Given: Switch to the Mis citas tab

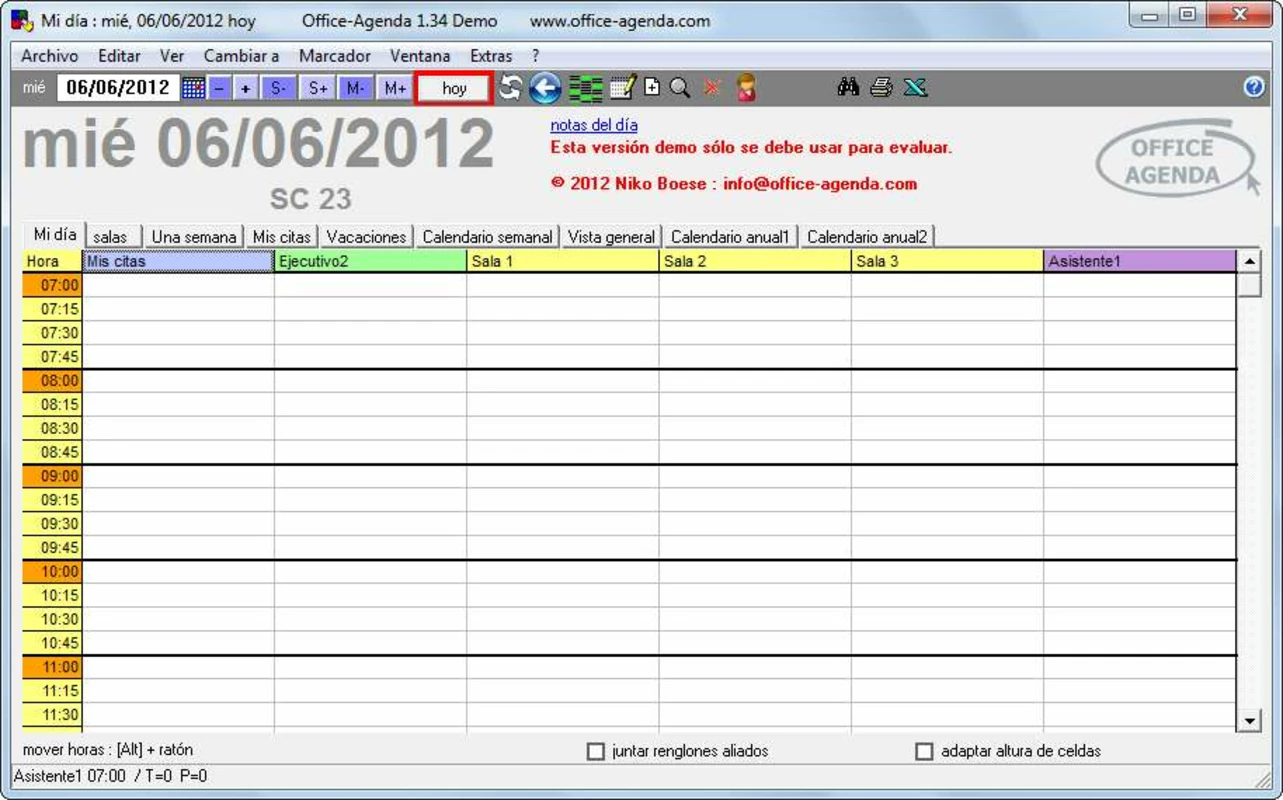Looking at the screenshot, I should click(x=282, y=237).
